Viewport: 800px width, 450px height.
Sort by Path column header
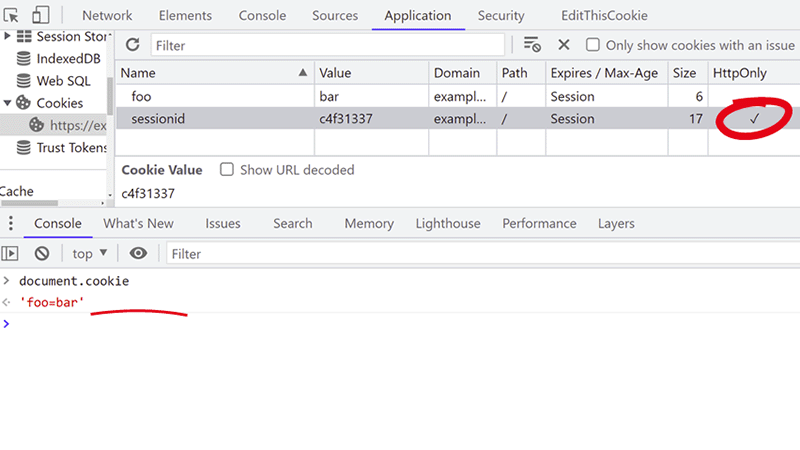click(521, 72)
